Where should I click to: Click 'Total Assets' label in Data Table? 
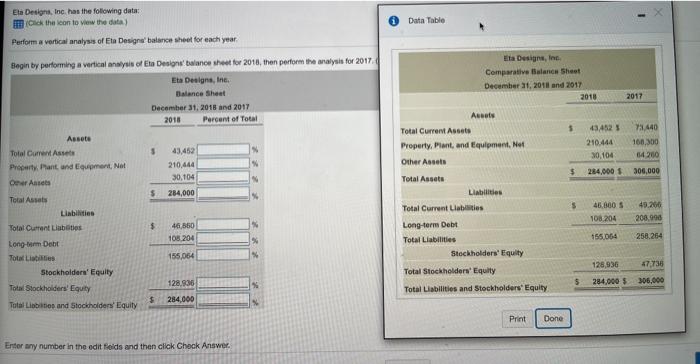[x=423, y=179]
